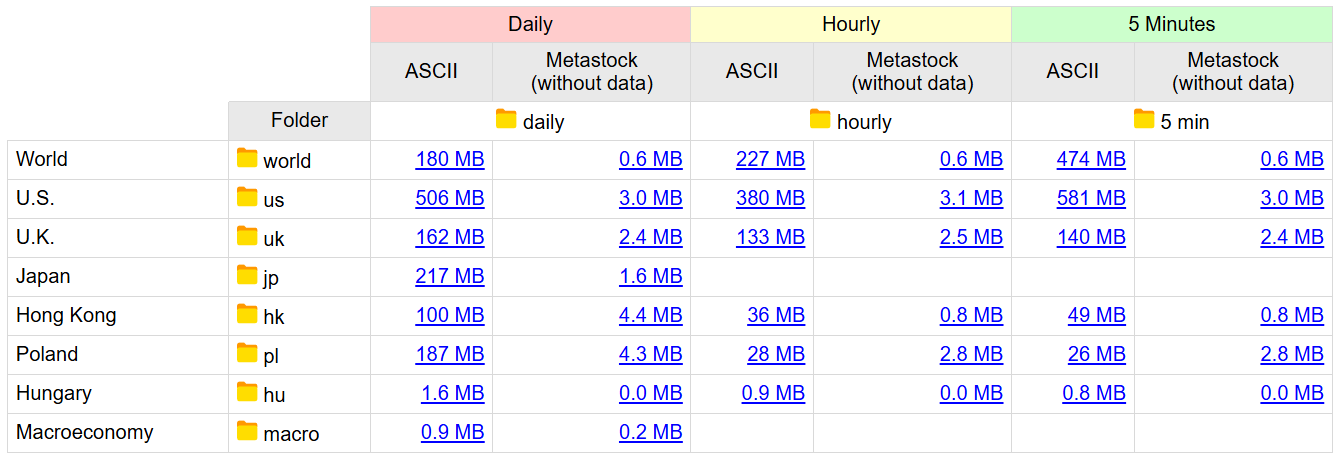Open the macro folder icon
The width and height of the screenshot is (1339, 460).
coord(247,431)
